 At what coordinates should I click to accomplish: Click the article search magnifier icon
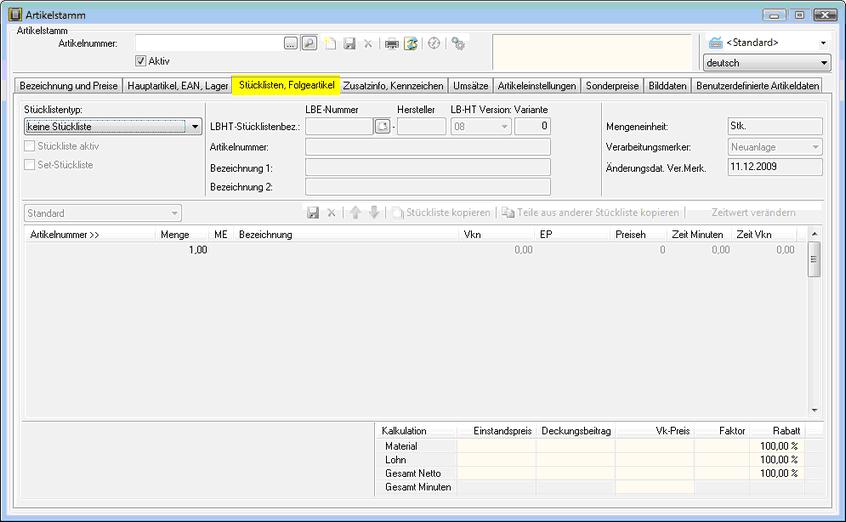[x=309, y=44]
